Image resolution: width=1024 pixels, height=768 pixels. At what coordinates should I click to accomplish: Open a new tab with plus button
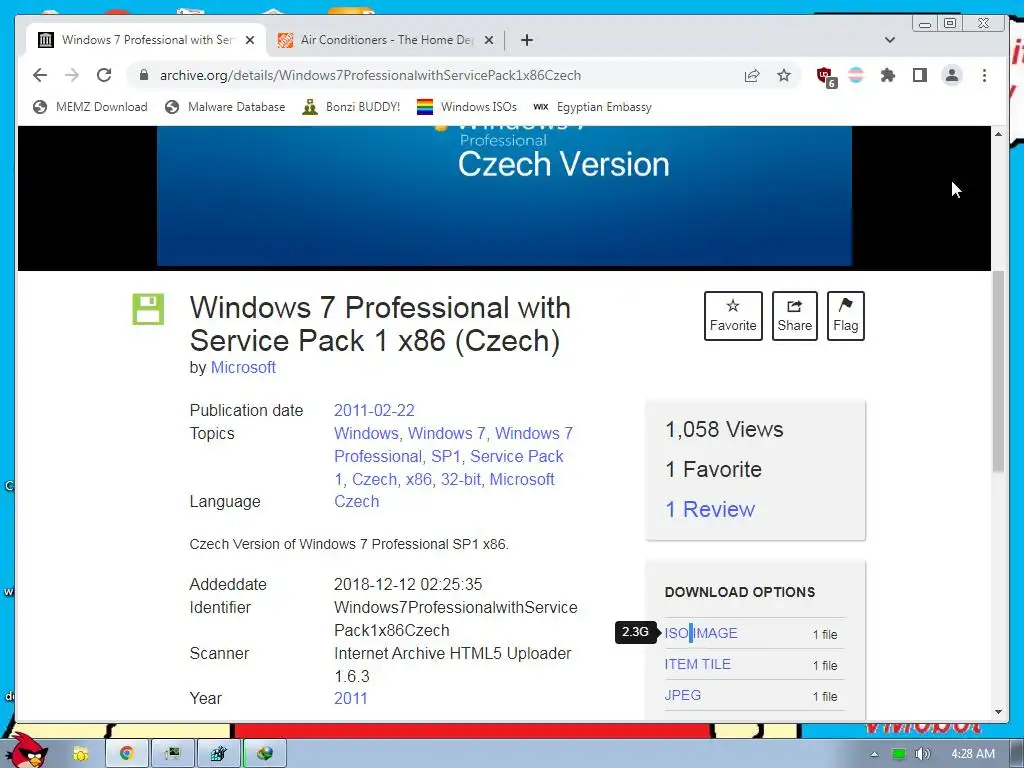pyautogui.click(x=527, y=40)
